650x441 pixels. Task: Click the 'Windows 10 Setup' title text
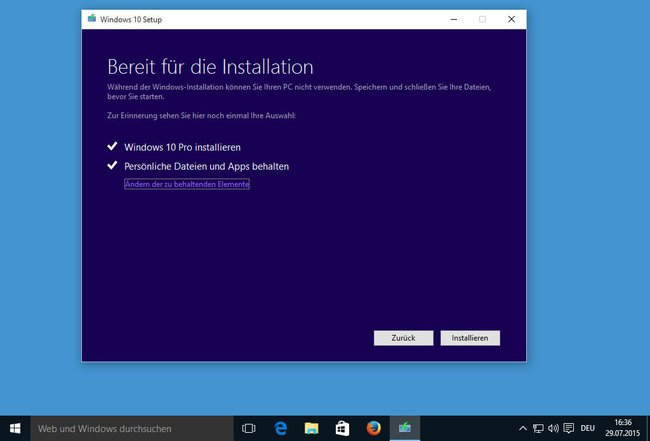click(x=131, y=19)
